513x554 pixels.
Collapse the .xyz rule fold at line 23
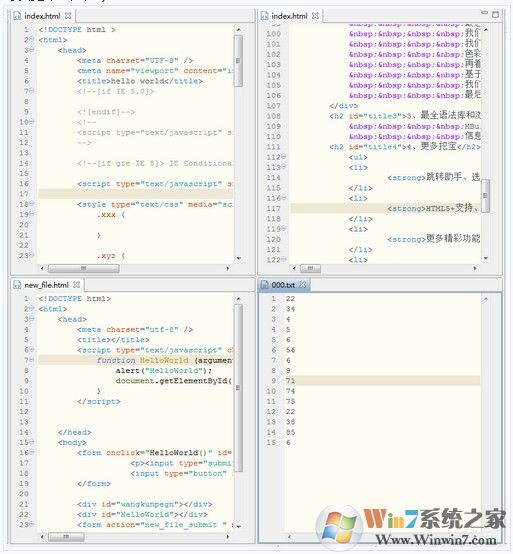pos(32,255)
